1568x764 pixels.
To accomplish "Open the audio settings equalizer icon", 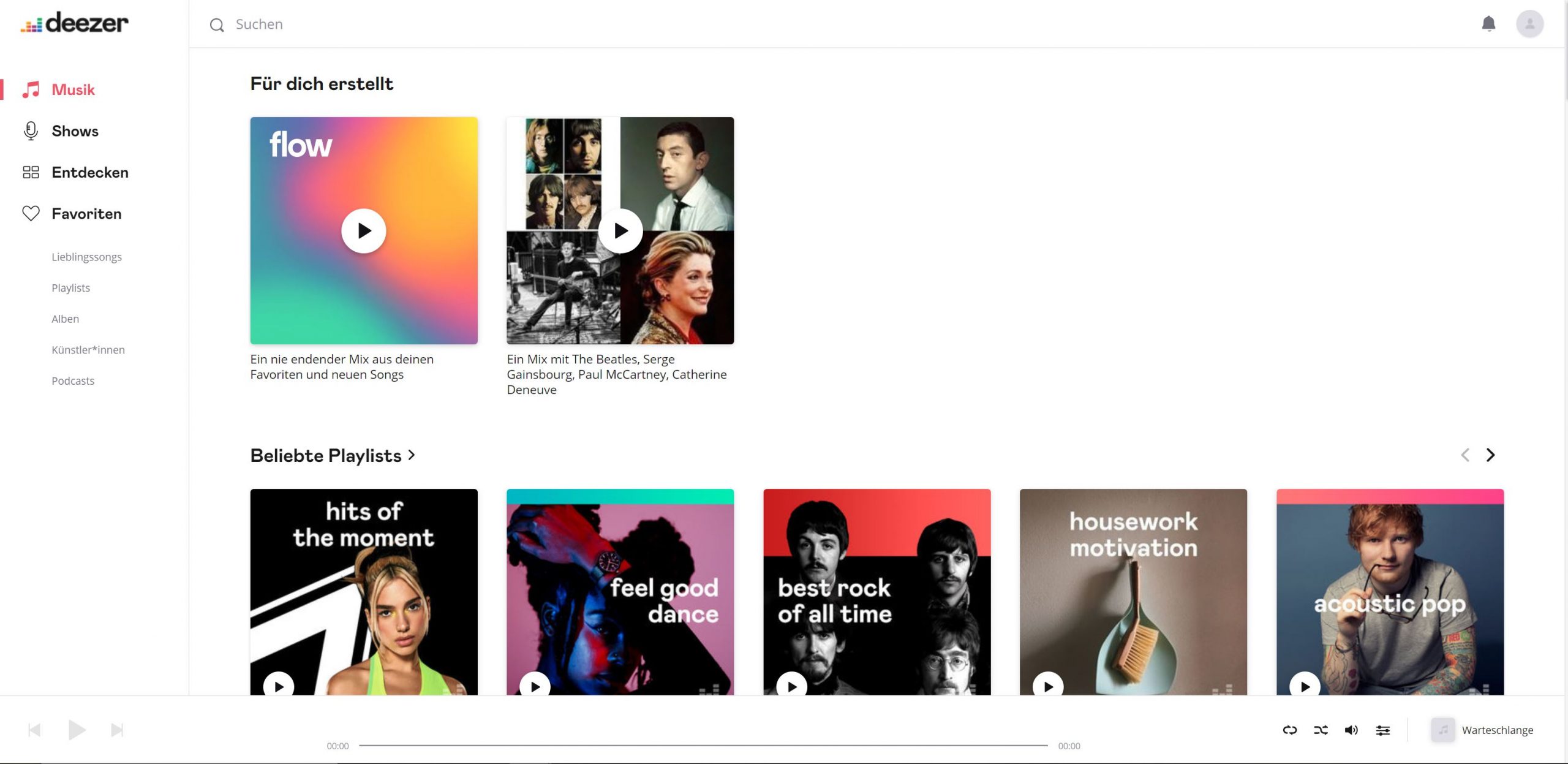I will point(1382,730).
